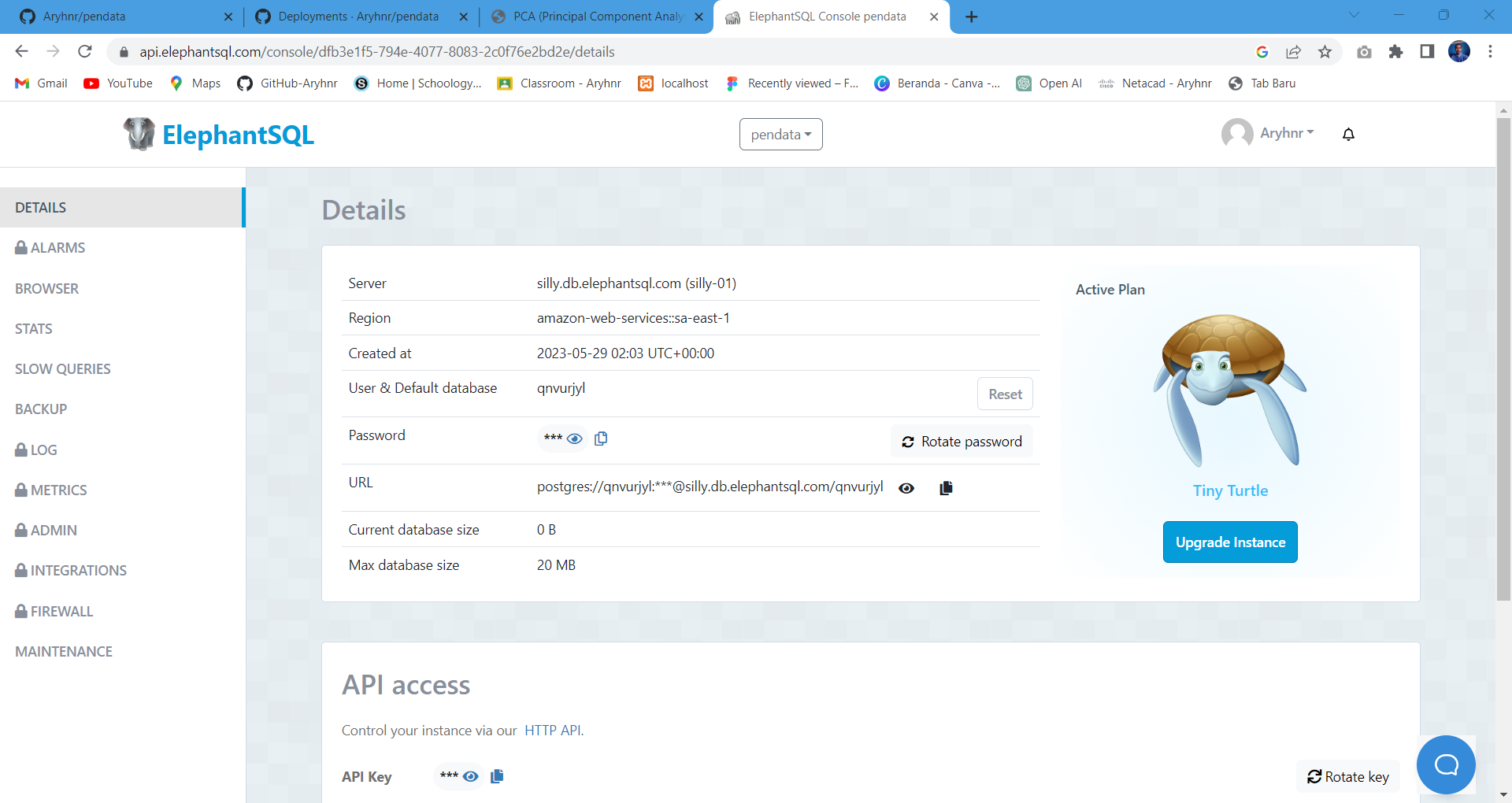Open the notification bell
The image size is (1512, 803).
pos(1348,134)
